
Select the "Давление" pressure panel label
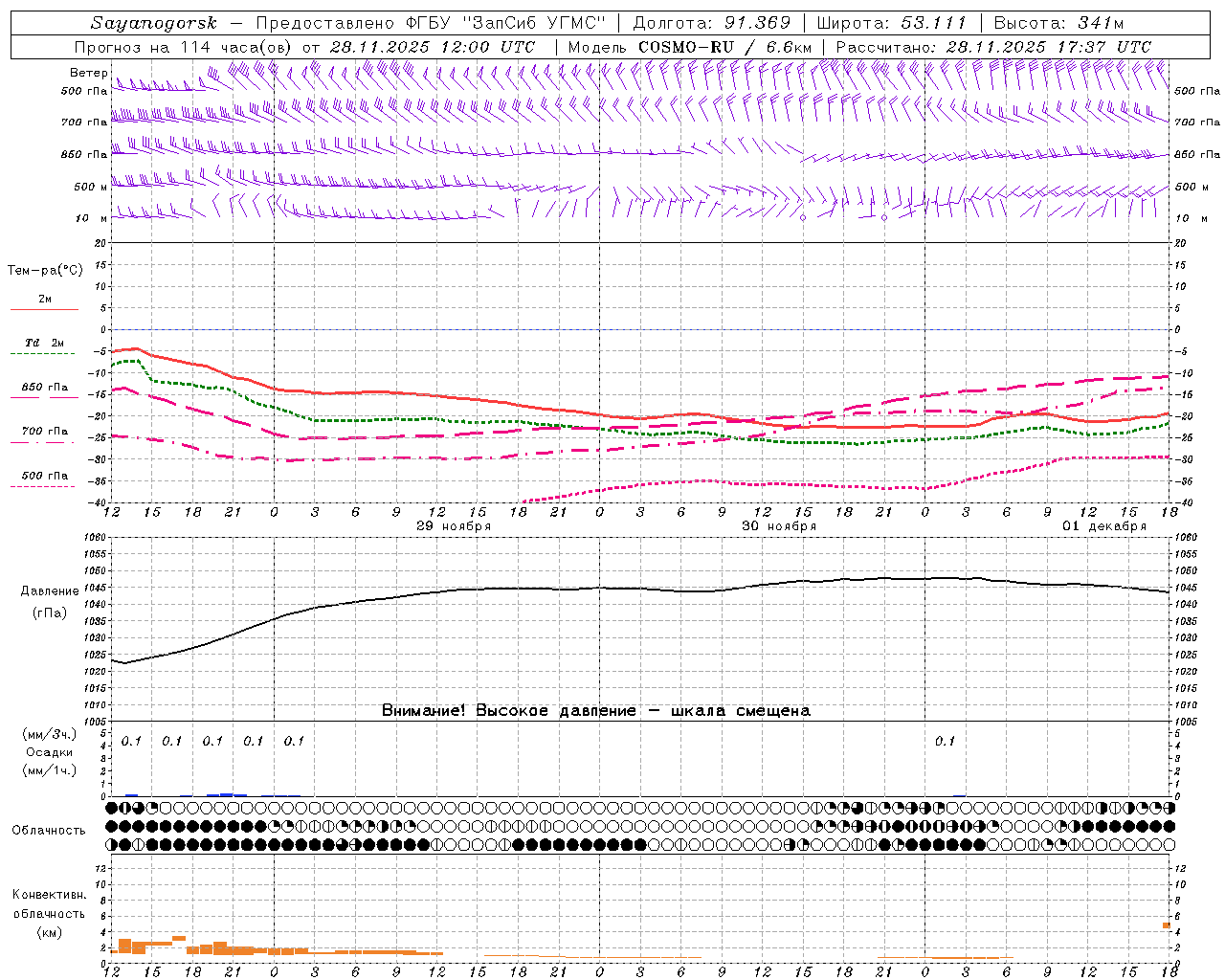[50, 591]
